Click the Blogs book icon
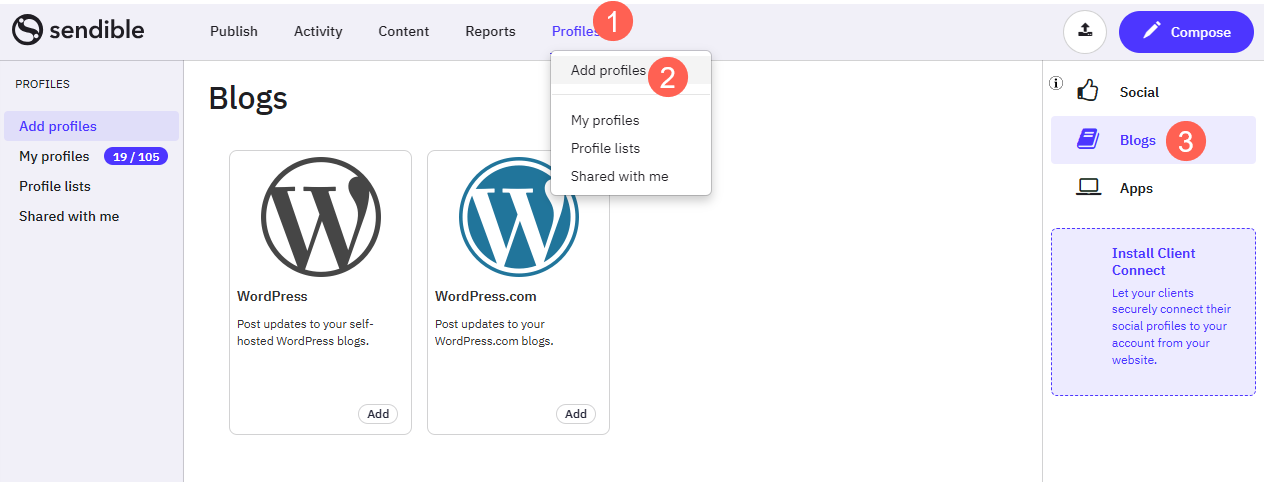Image resolution: width=1264 pixels, height=482 pixels. click(1088, 140)
